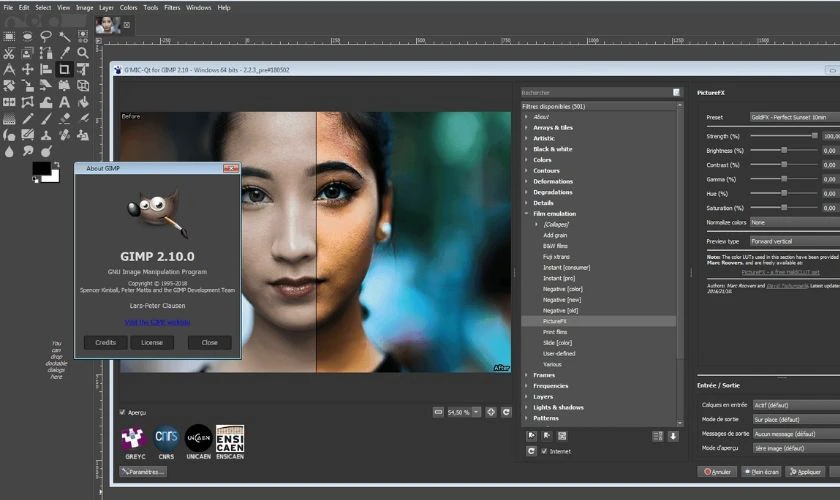Image resolution: width=840 pixels, height=500 pixels.
Task: Select the Ellipse Select tool
Action: click(27, 36)
